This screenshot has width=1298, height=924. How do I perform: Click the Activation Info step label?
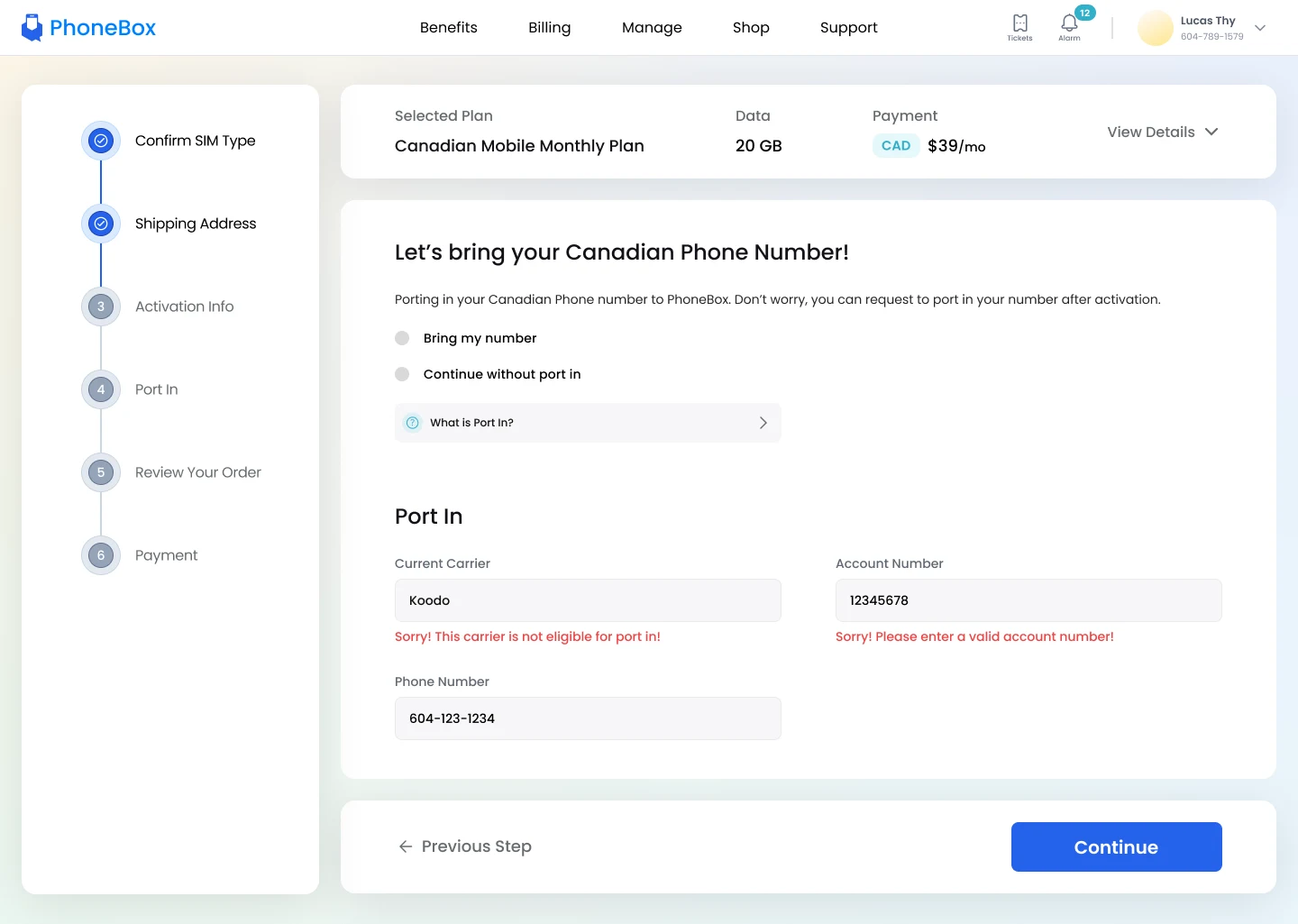point(185,306)
